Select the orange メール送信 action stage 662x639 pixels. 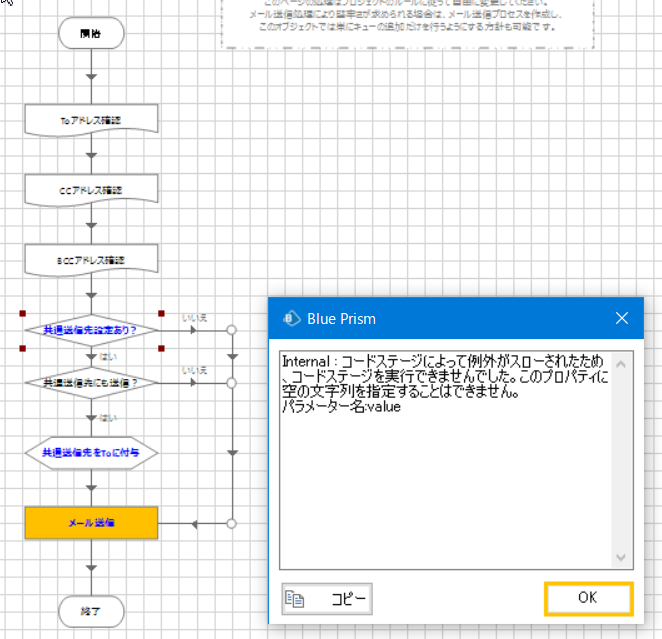(x=91, y=523)
